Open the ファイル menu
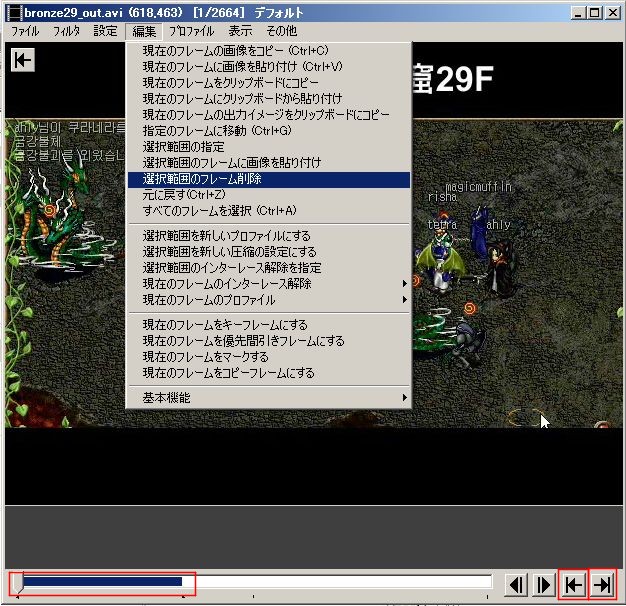 [x=25, y=31]
